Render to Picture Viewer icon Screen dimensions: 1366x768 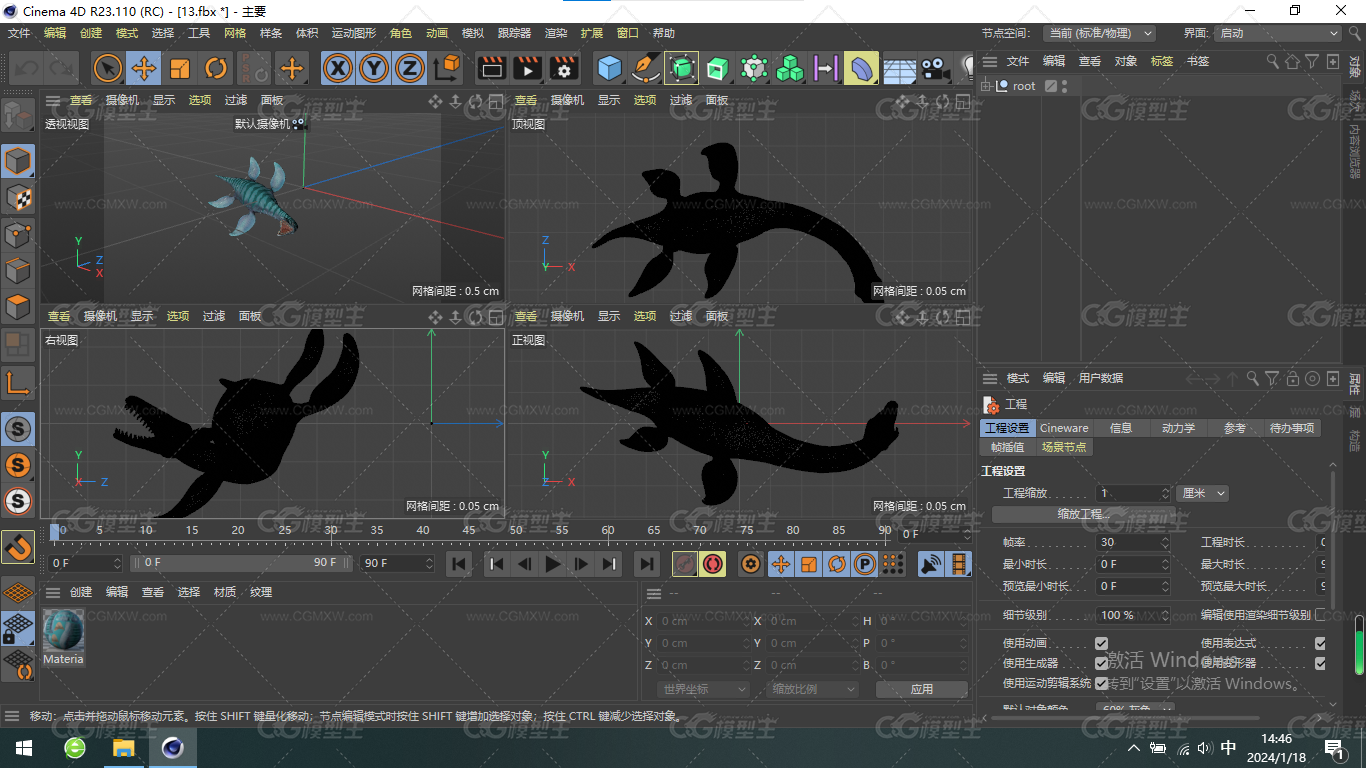click(527, 68)
